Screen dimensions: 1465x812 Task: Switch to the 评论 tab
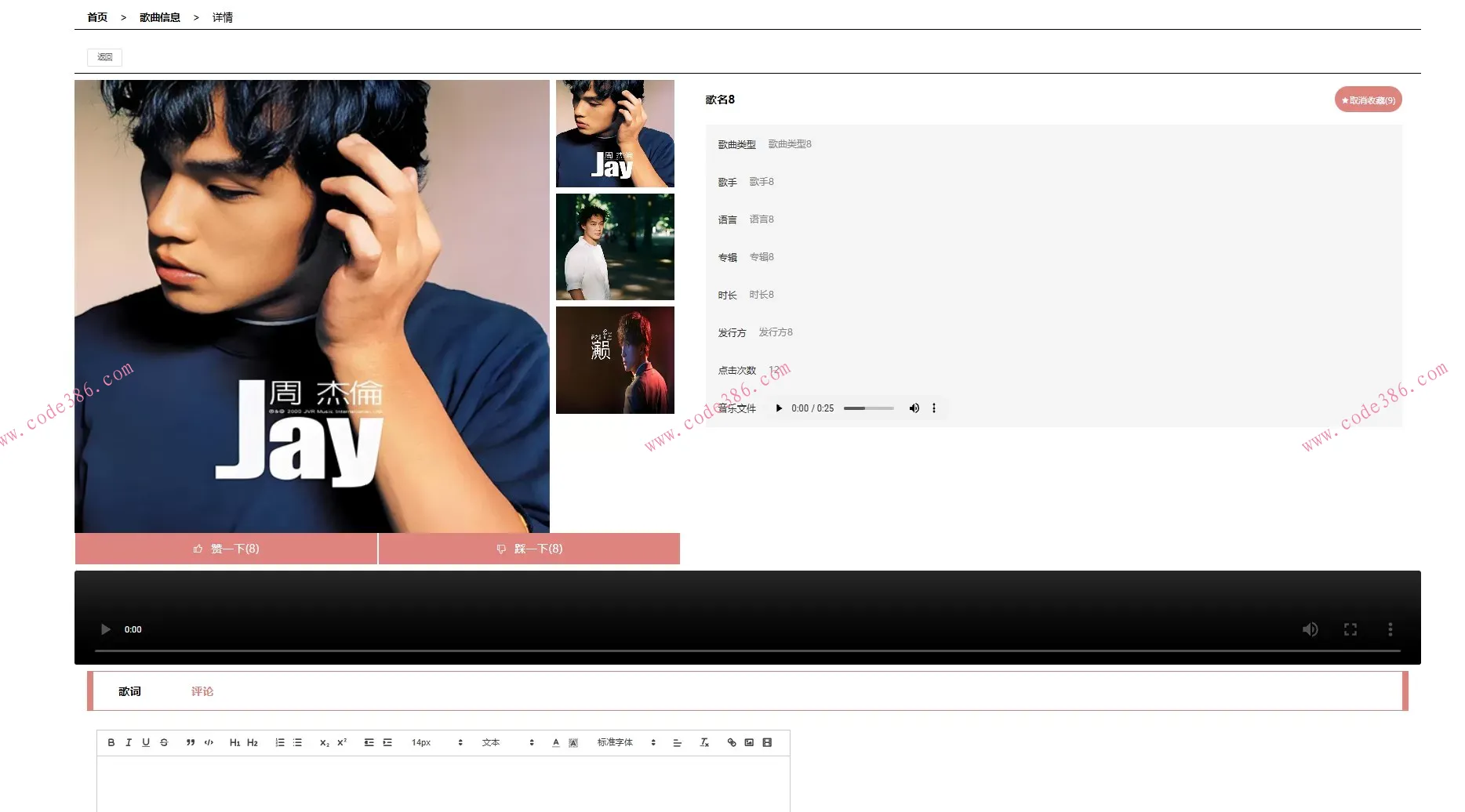[202, 691]
